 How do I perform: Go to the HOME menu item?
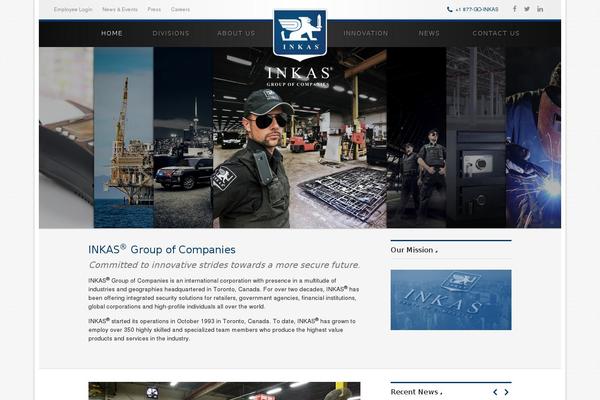pos(112,33)
